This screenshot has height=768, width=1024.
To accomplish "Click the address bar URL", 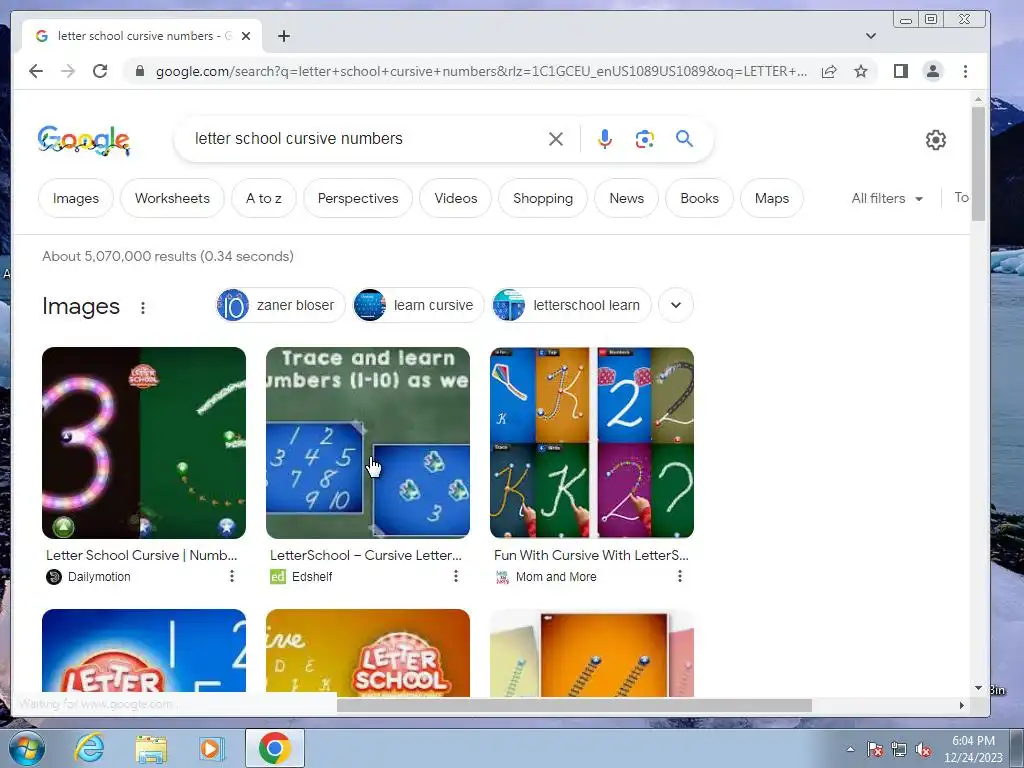I will [481, 71].
